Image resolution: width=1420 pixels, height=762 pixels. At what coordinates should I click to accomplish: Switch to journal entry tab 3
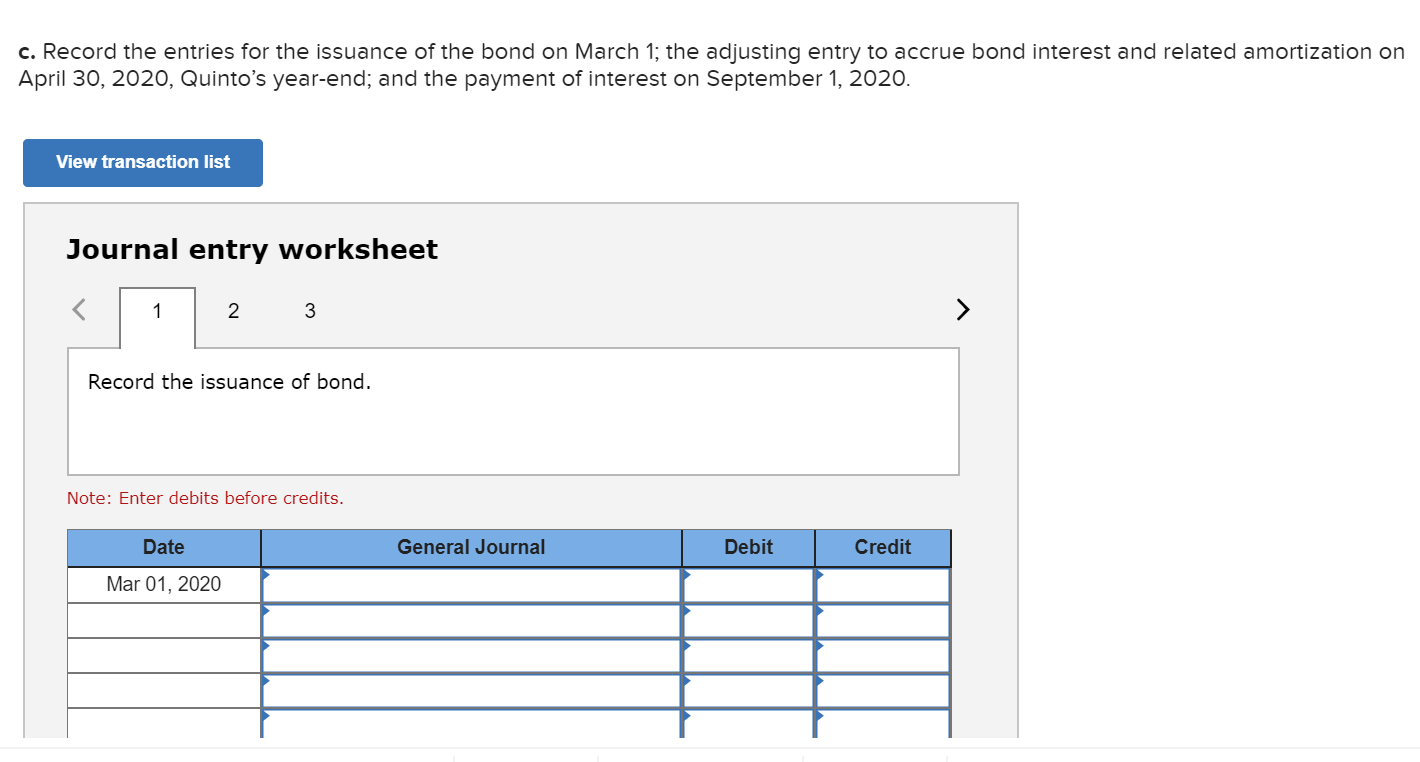(x=310, y=310)
